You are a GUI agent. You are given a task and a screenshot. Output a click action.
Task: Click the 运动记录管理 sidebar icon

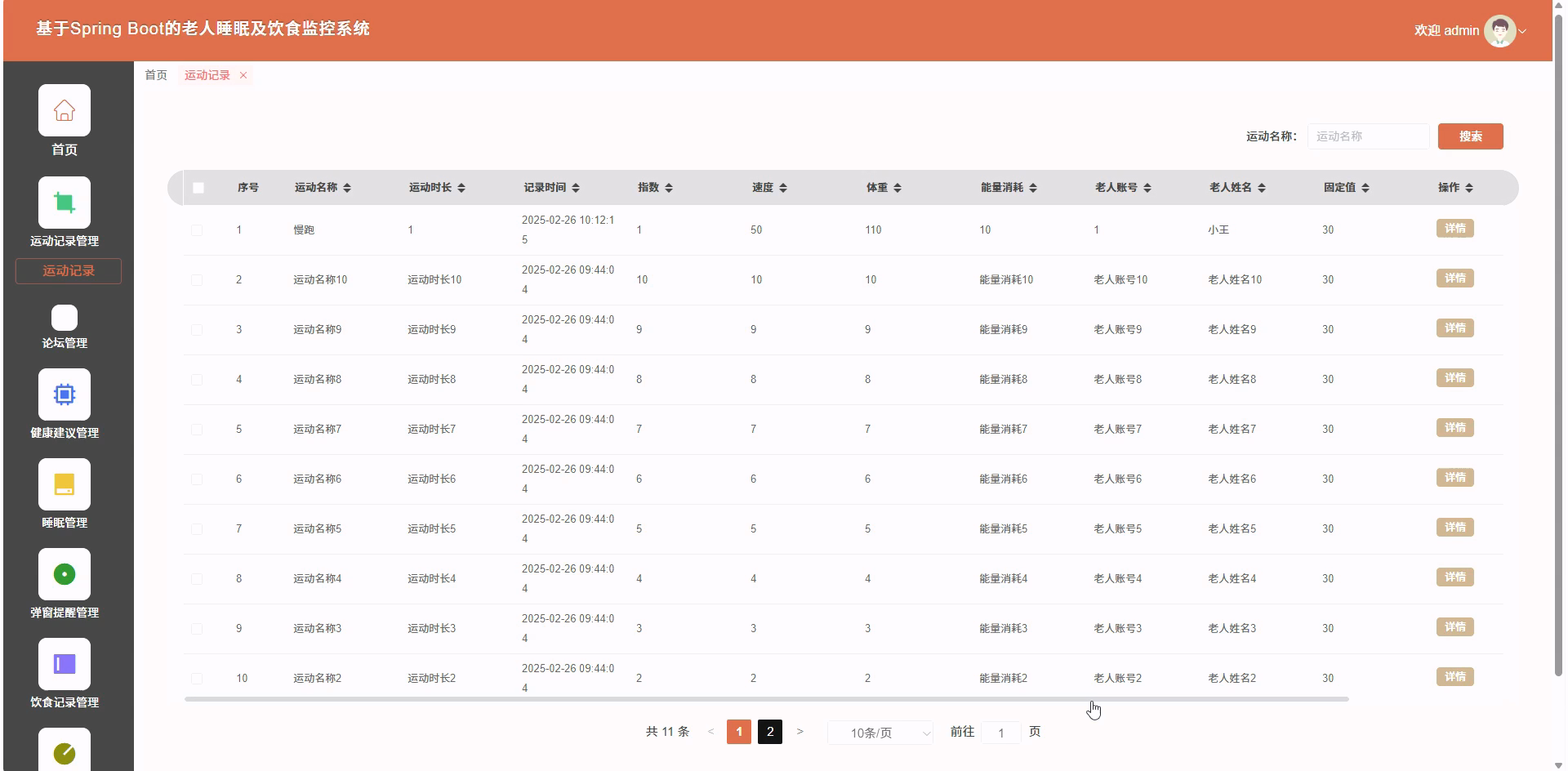(65, 203)
